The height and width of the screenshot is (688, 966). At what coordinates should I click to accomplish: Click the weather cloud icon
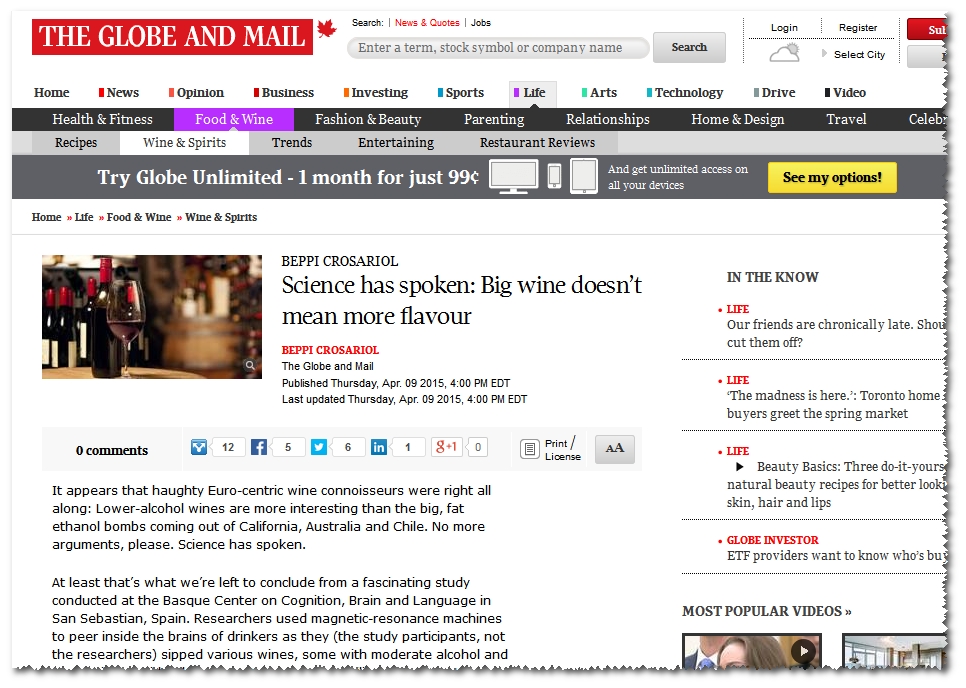784,53
